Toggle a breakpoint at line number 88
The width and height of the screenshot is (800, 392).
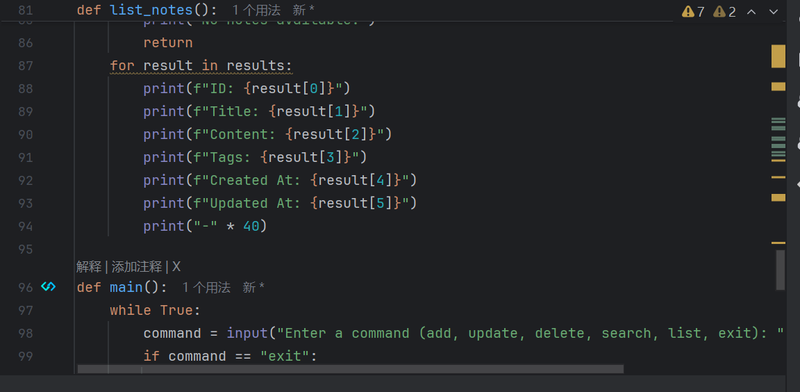26,88
